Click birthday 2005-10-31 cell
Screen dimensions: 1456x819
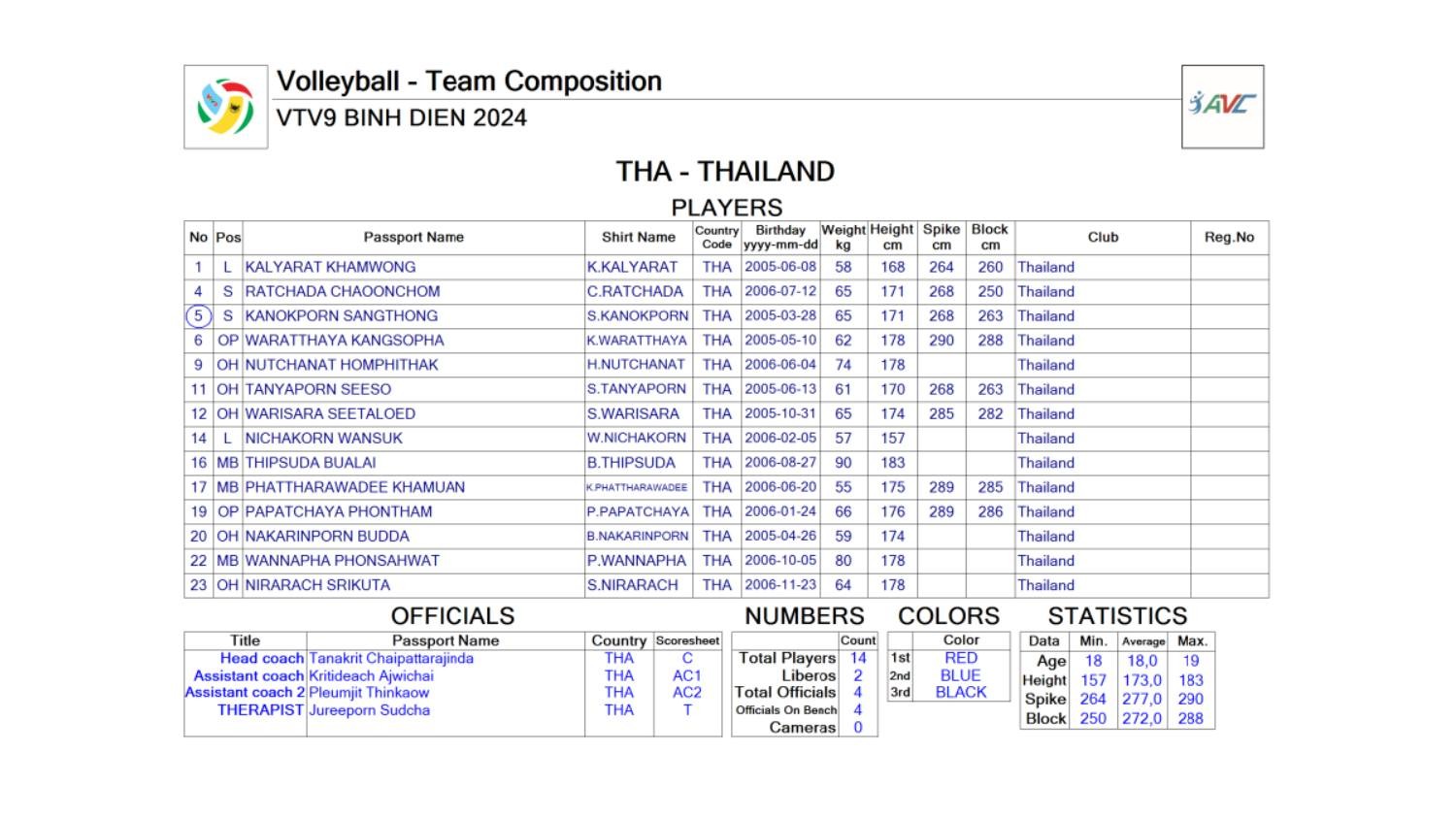tap(780, 413)
